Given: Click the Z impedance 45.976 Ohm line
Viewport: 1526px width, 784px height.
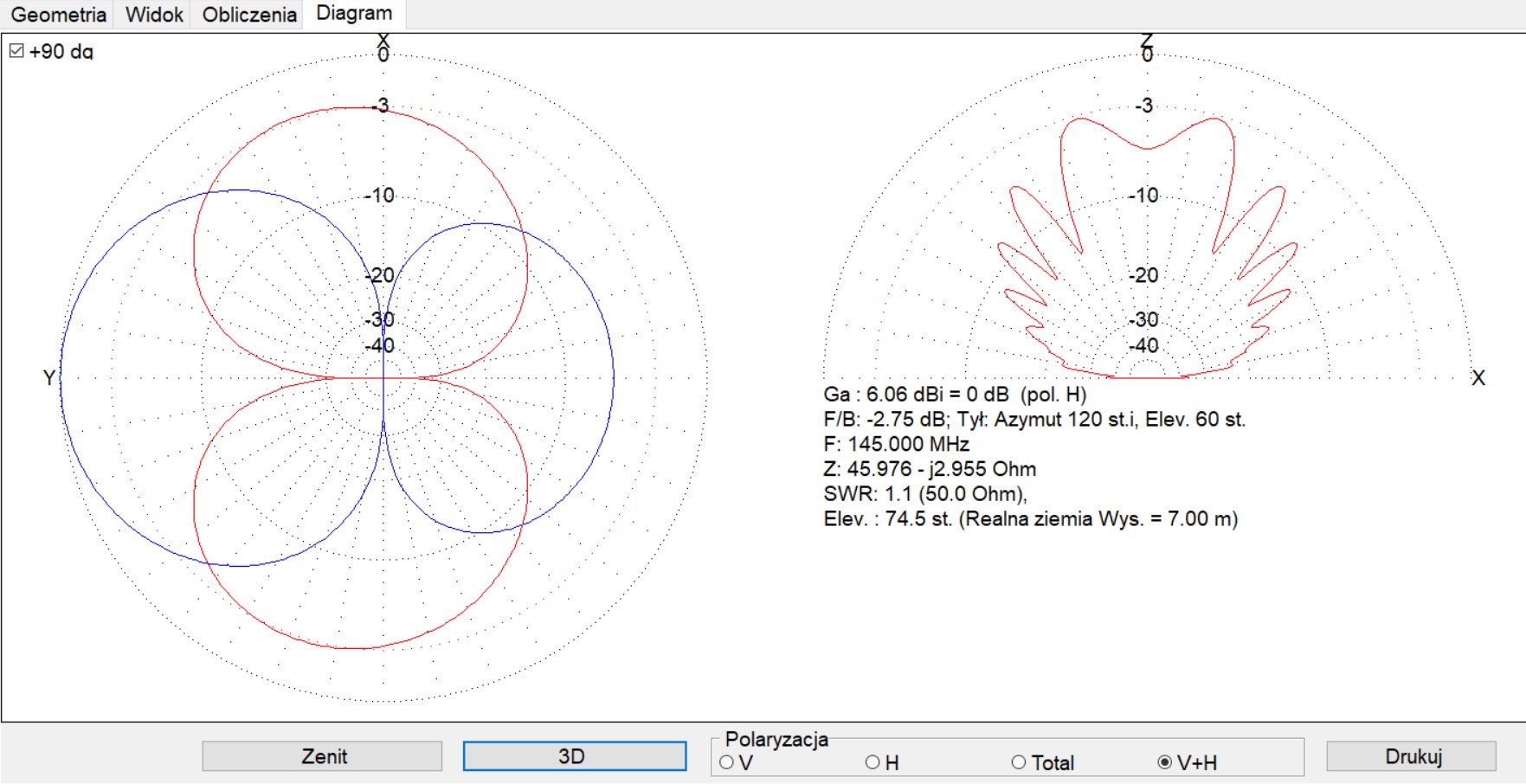Looking at the screenshot, I should 929,469.
